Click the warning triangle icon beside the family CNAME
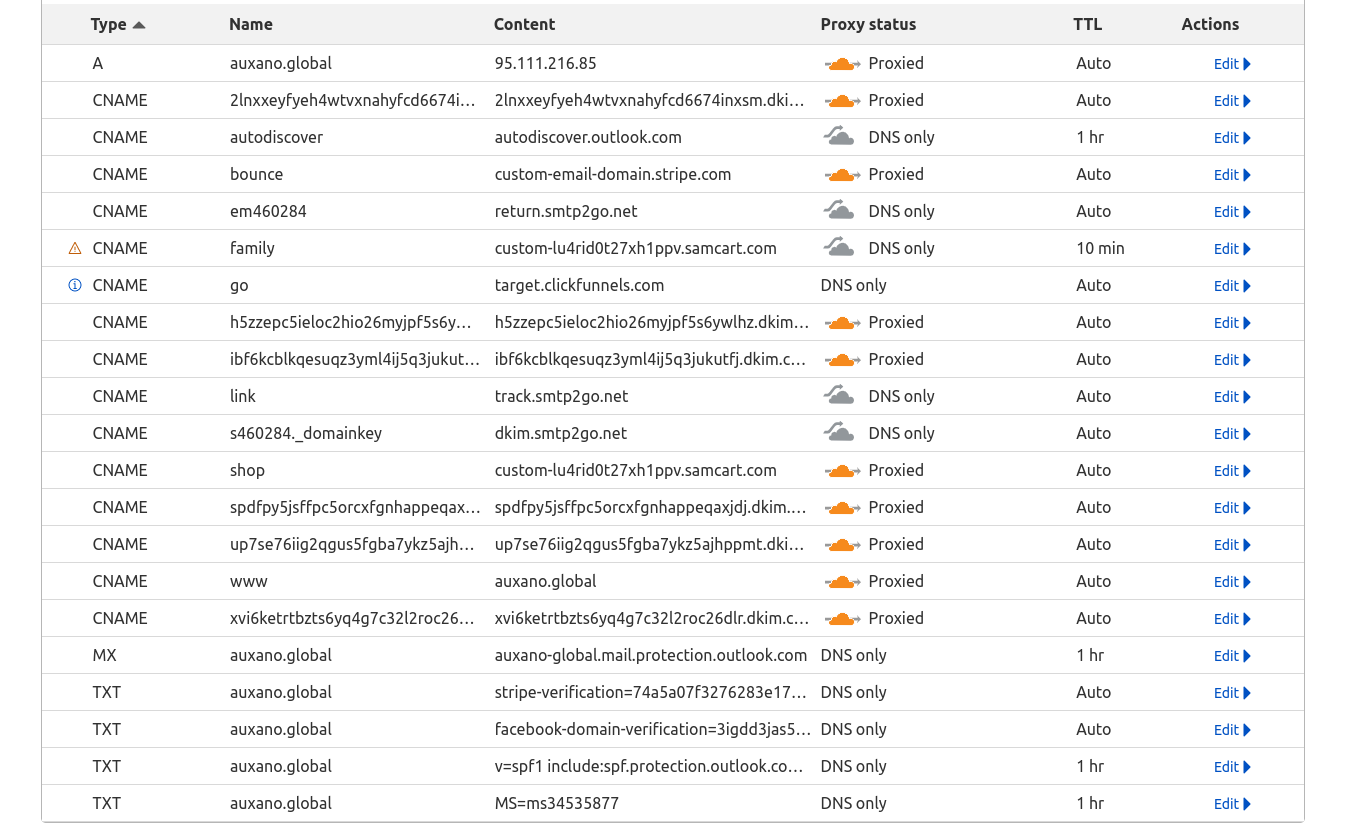Image resolution: width=1348 pixels, height=839 pixels. [75, 248]
